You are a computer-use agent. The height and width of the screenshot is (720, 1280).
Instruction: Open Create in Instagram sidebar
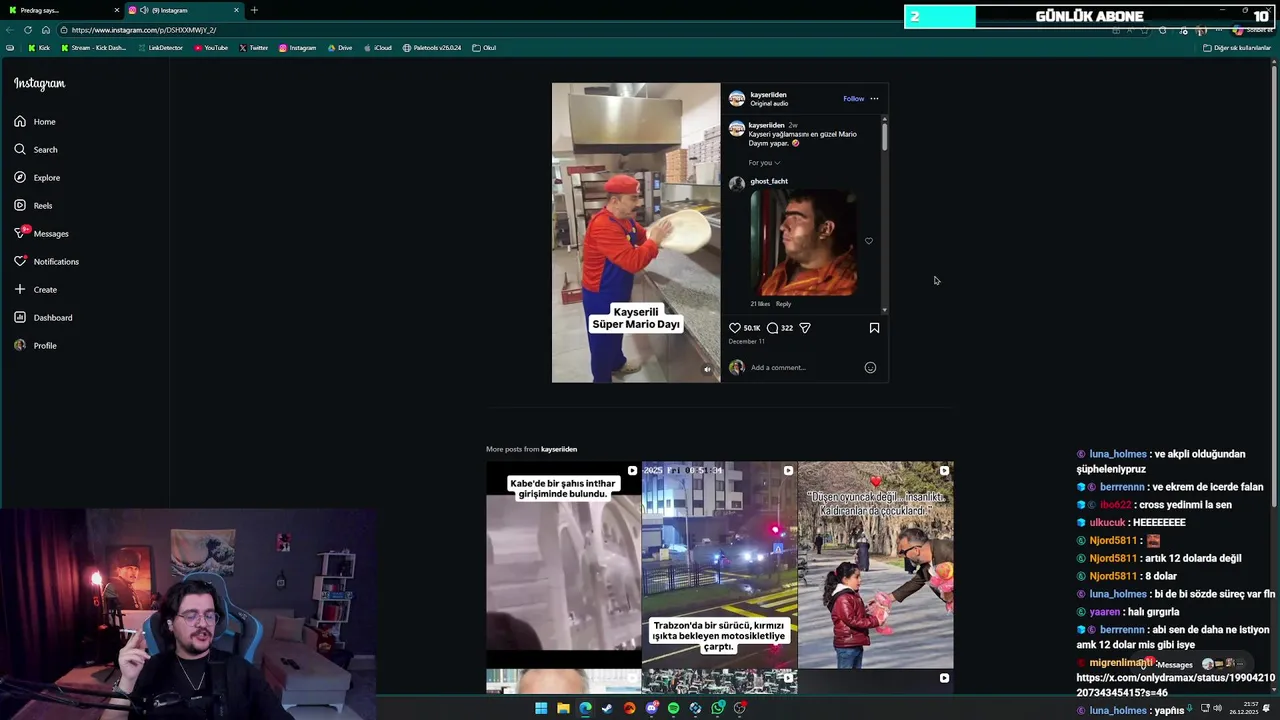tap(35, 290)
